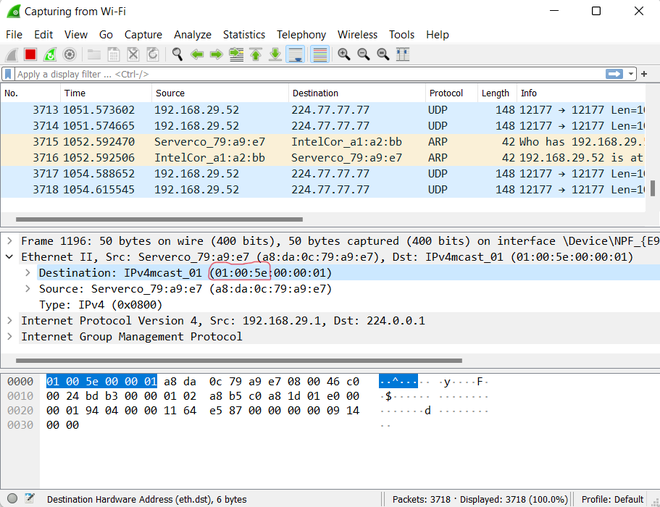Select packet 3713 UDP row
660x507 pixels.
pyautogui.click(x=323, y=110)
